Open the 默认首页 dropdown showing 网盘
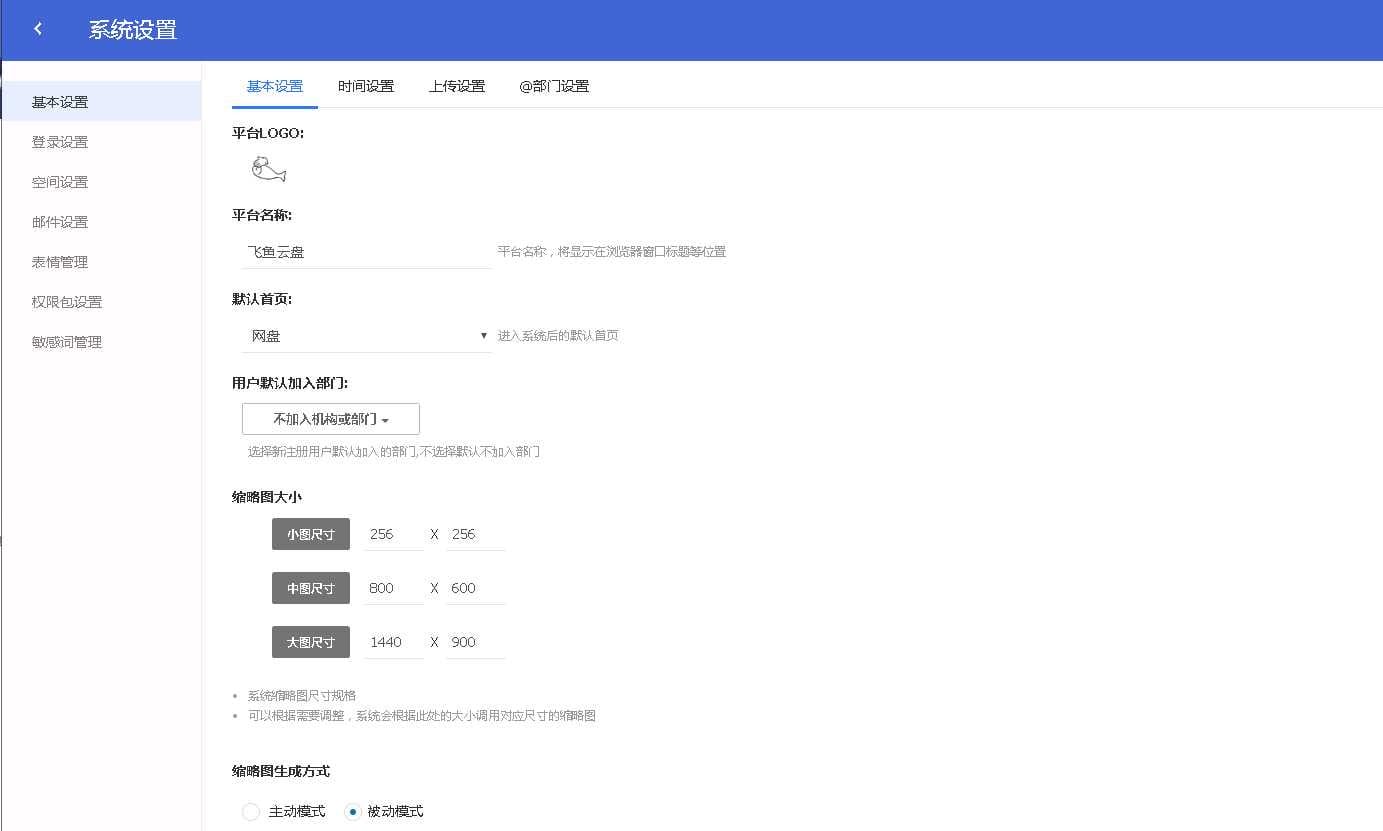This screenshot has width=1383, height=831. click(x=366, y=335)
